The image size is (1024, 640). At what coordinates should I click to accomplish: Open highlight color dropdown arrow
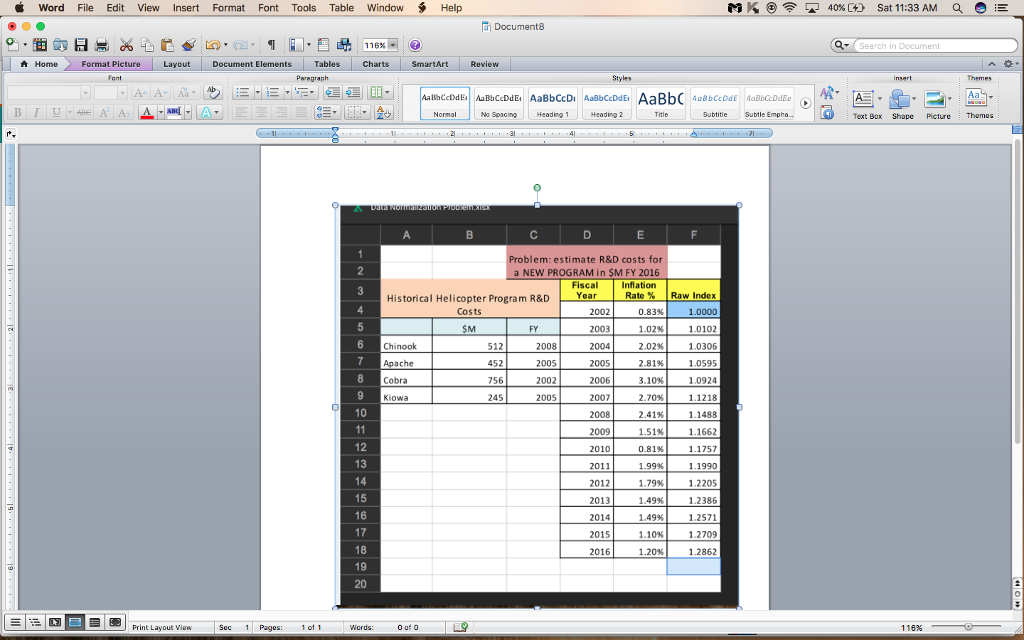coord(188,112)
